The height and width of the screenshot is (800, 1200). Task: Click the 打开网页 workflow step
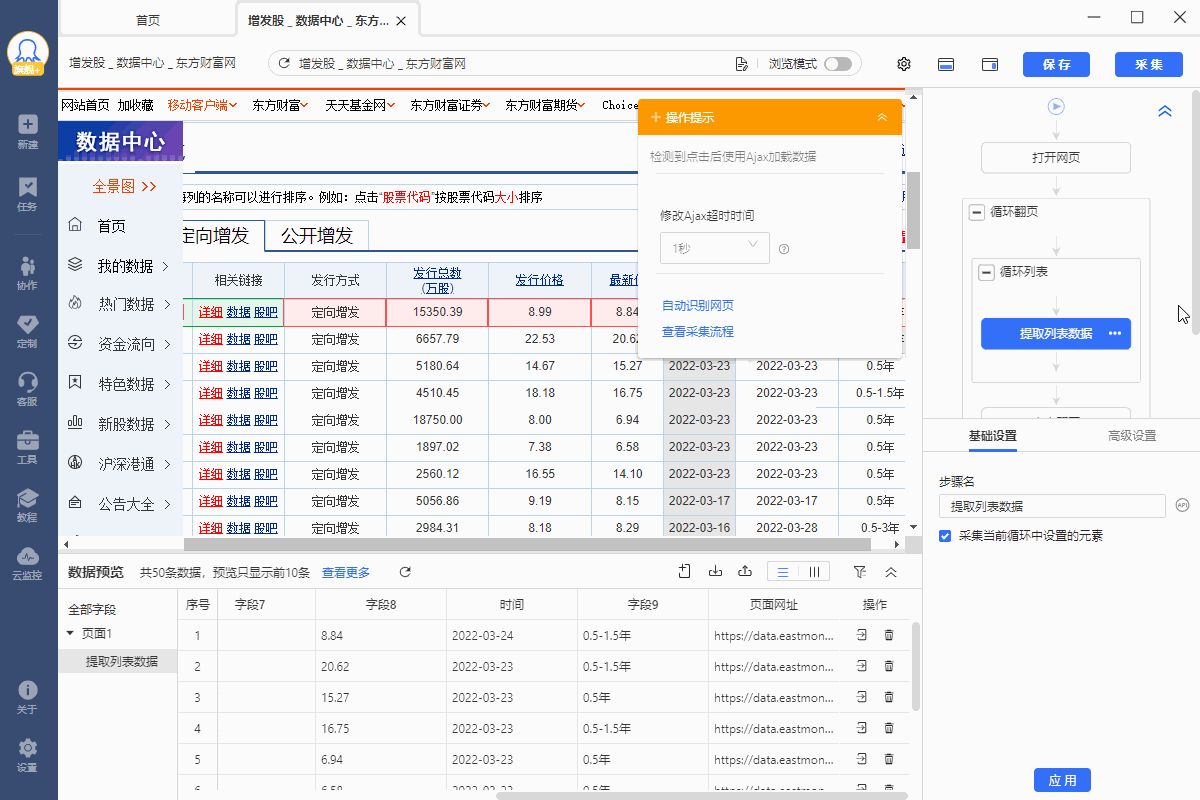1056,158
